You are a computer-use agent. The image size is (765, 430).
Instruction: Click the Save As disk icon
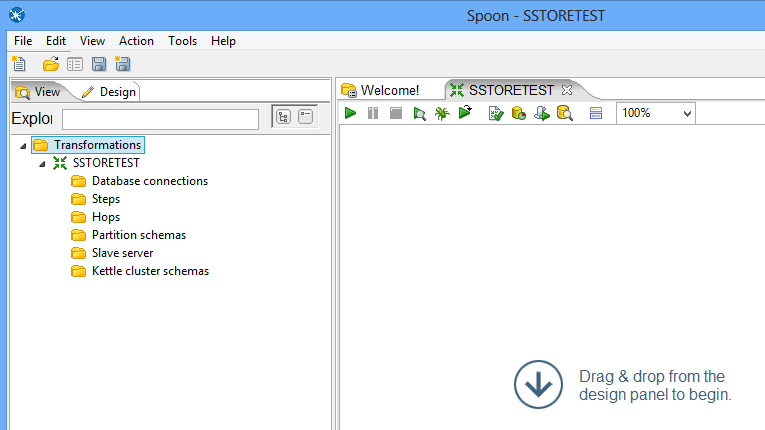[x=122, y=64]
